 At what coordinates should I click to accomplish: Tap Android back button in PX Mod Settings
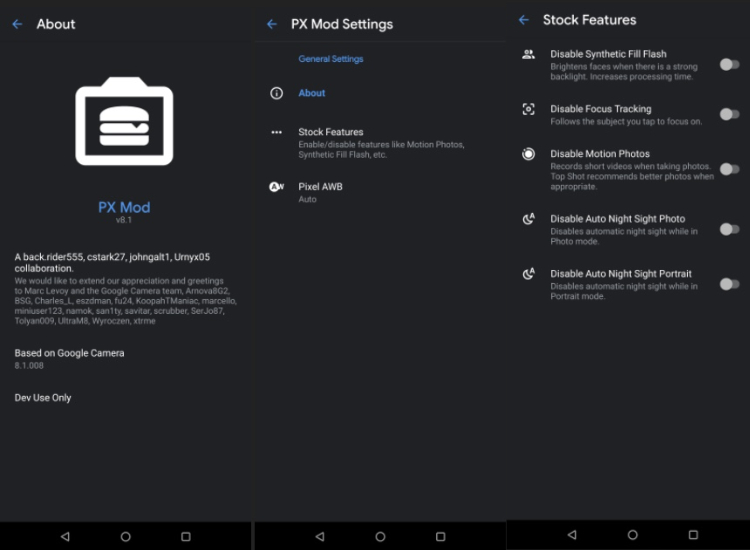320,537
